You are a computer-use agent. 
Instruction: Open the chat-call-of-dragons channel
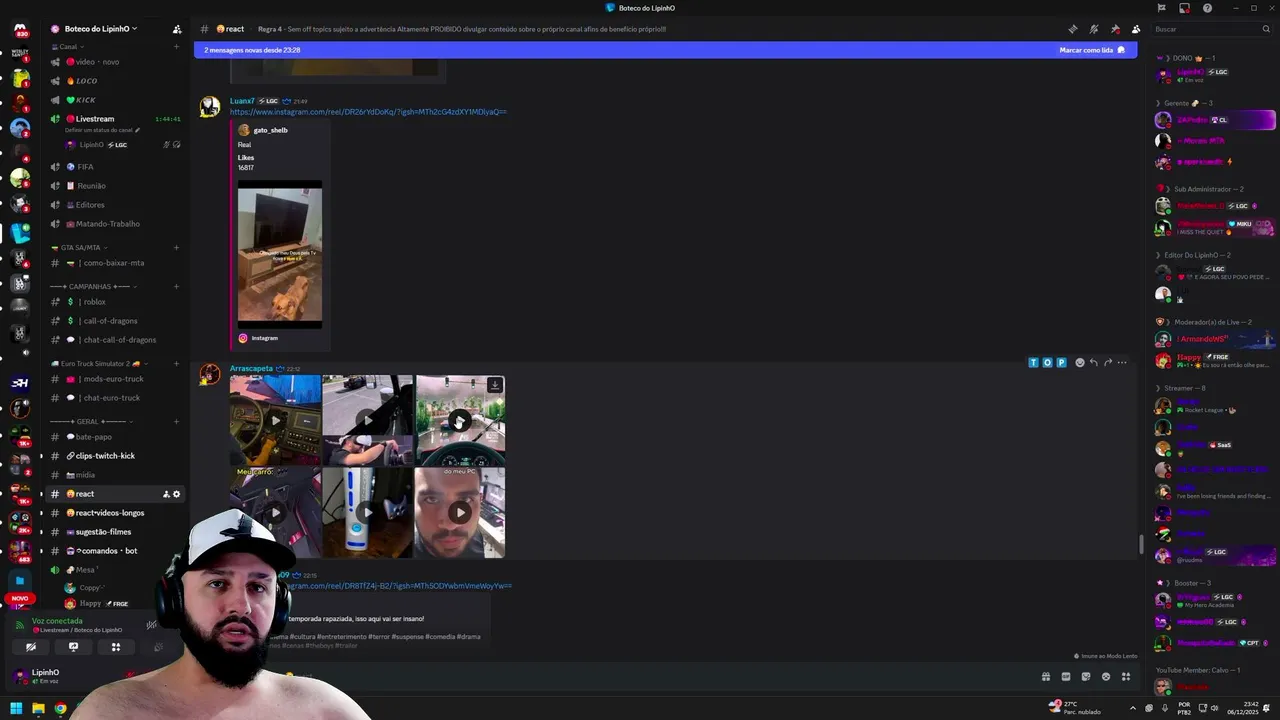pos(115,340)
